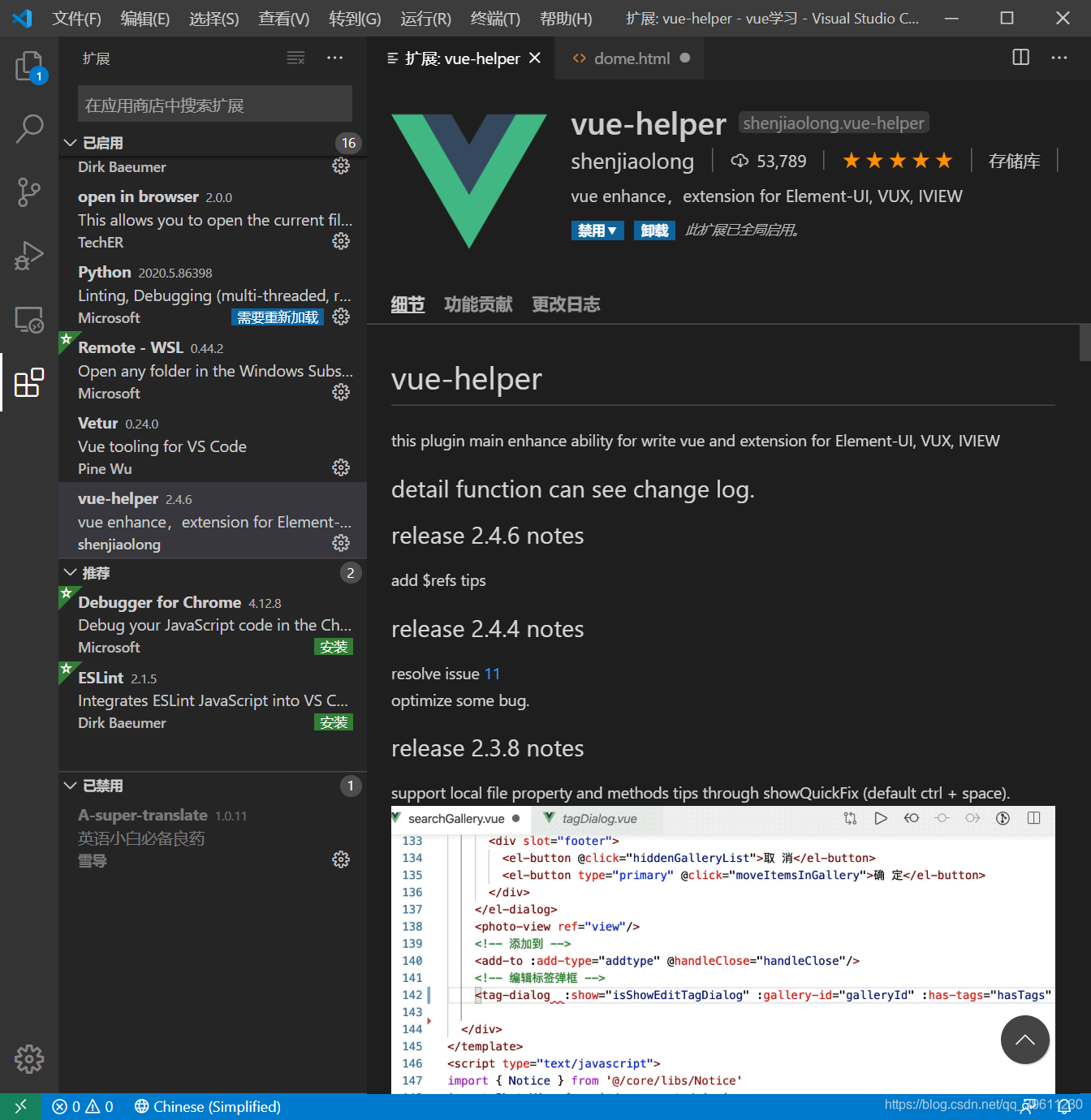This screenshot has height=1120, width=1091.
Task: Open gear menu for Remote - WSL
Action: (341, 392)
